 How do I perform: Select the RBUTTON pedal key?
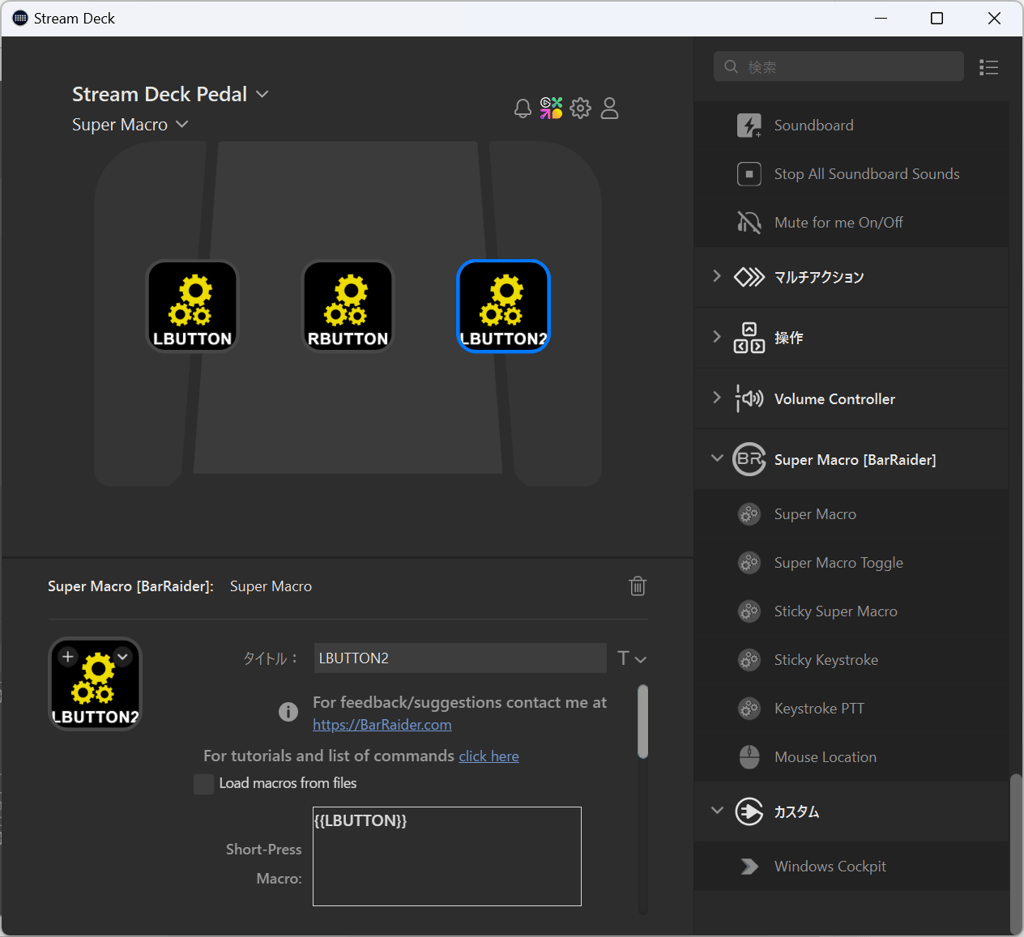point(348,306)
